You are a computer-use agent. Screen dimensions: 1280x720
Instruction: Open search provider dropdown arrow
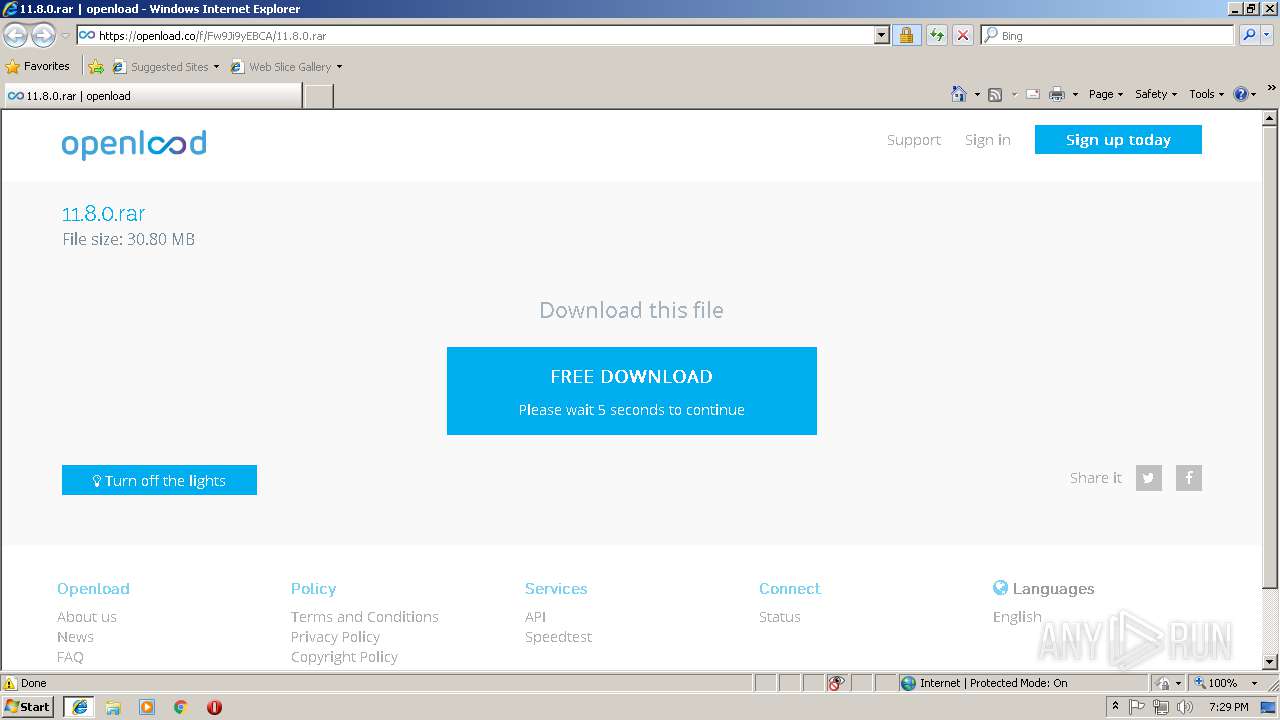click(x=1268, y=35)
